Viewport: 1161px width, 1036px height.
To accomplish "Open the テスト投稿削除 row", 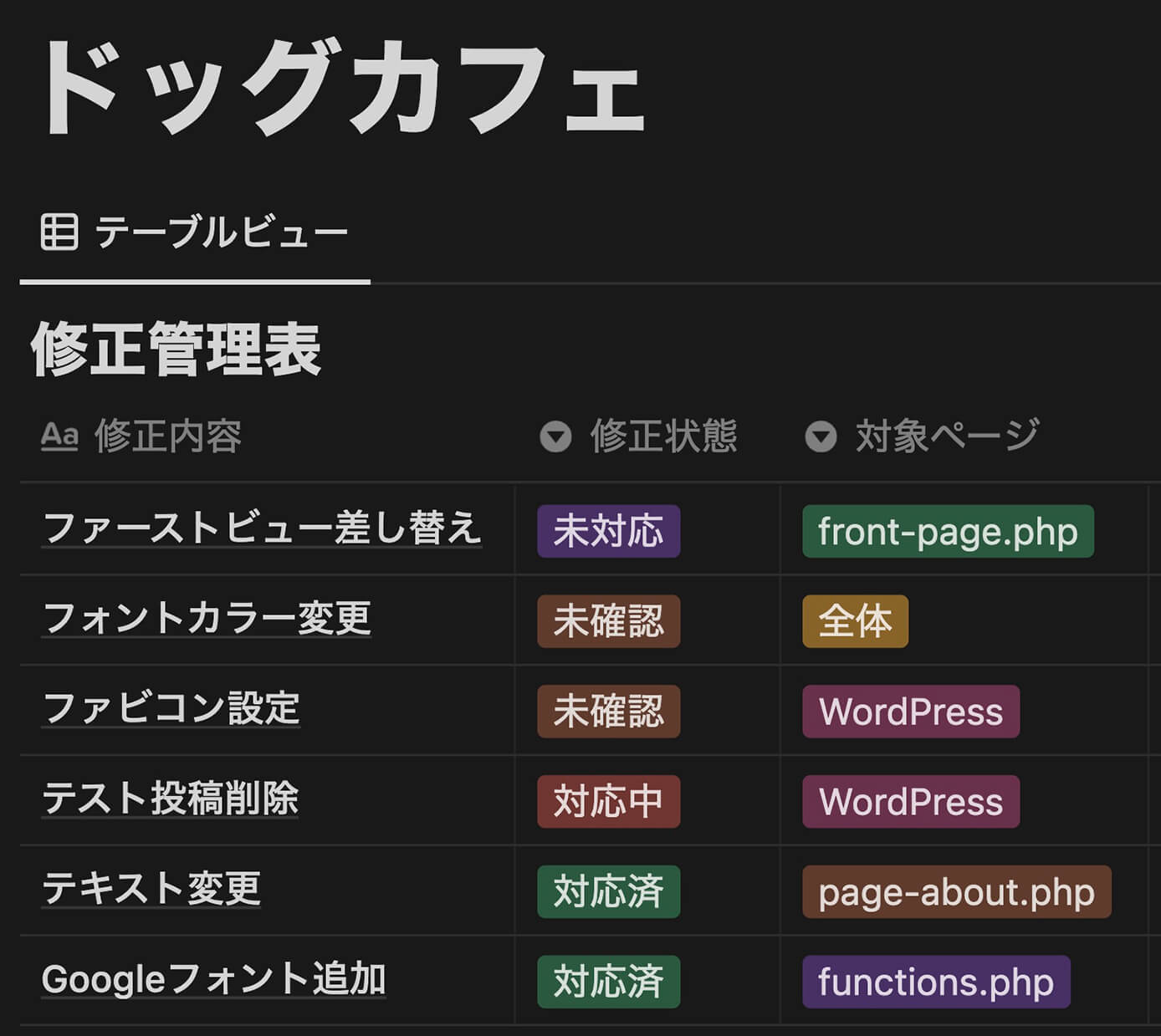I will click(170, 799).
